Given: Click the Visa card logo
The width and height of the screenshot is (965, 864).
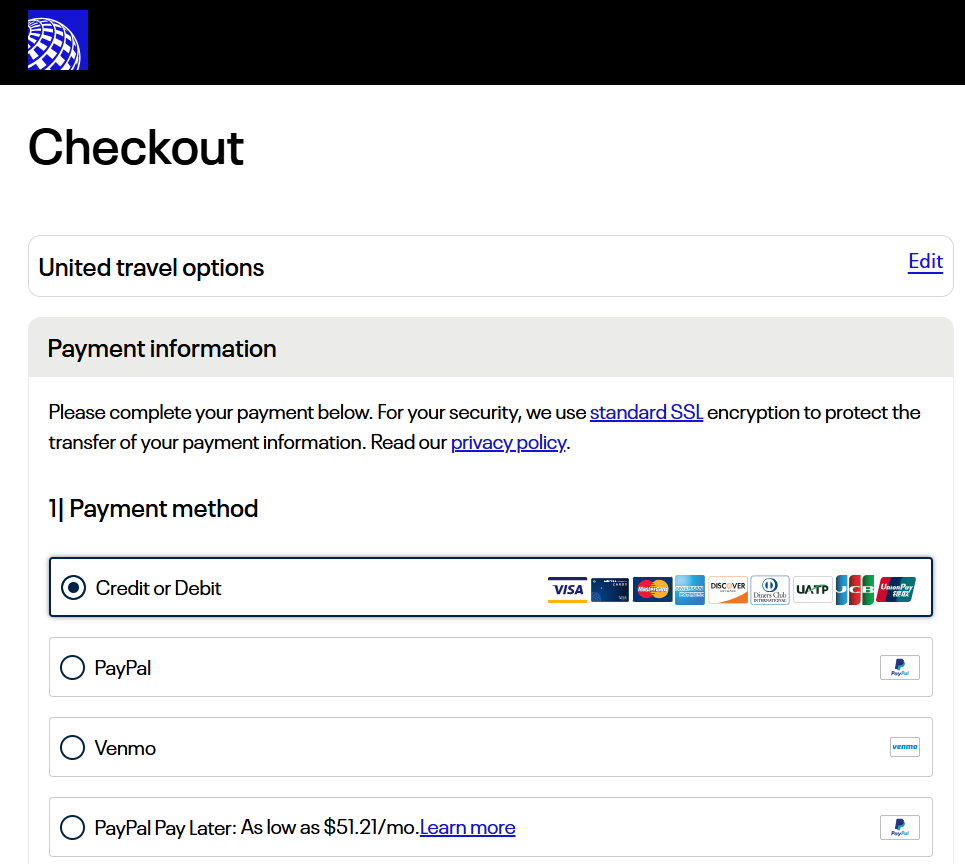Looking at the screenshot, I should (567, 590).
